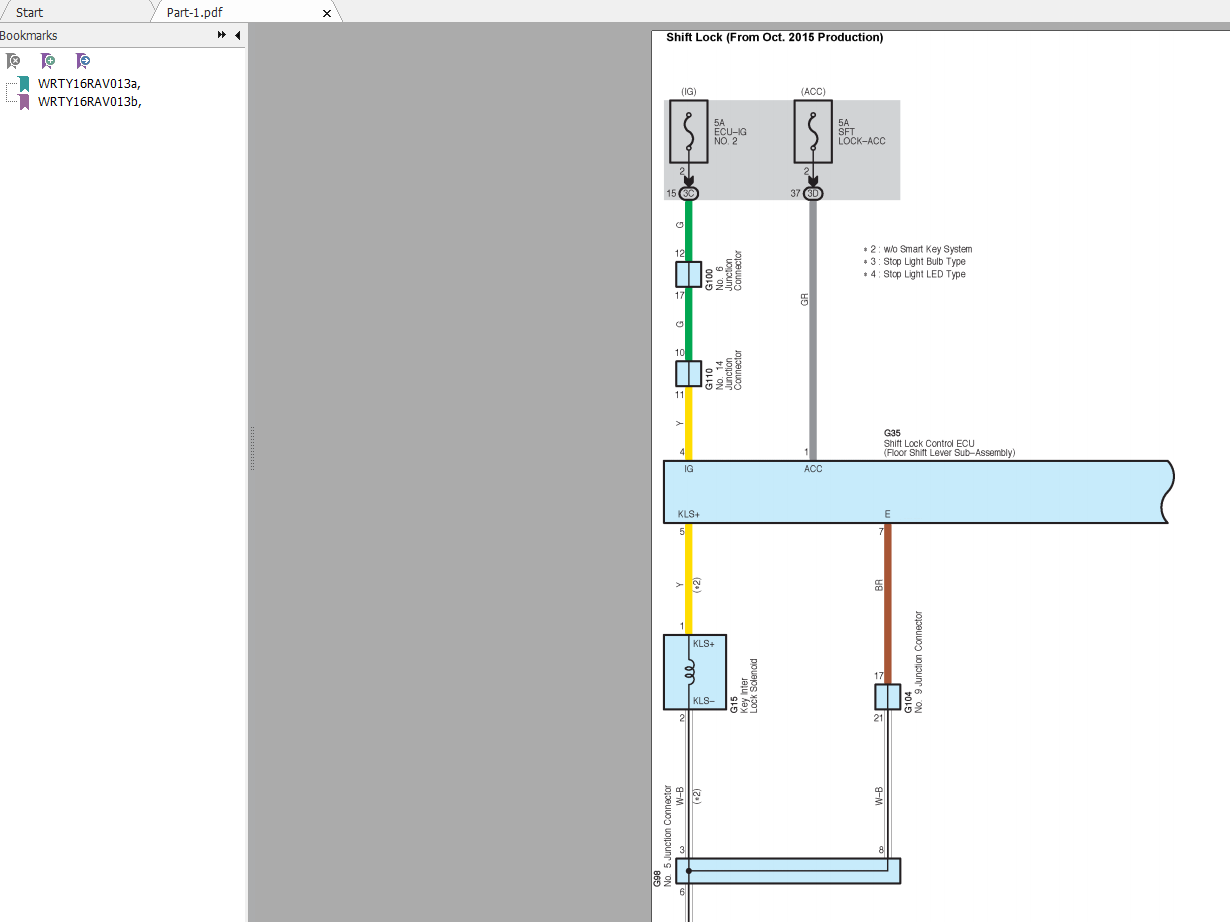Select the Part-1.pdf tab
Viewport: 1230px width, 922px height.
pos(194,13)
